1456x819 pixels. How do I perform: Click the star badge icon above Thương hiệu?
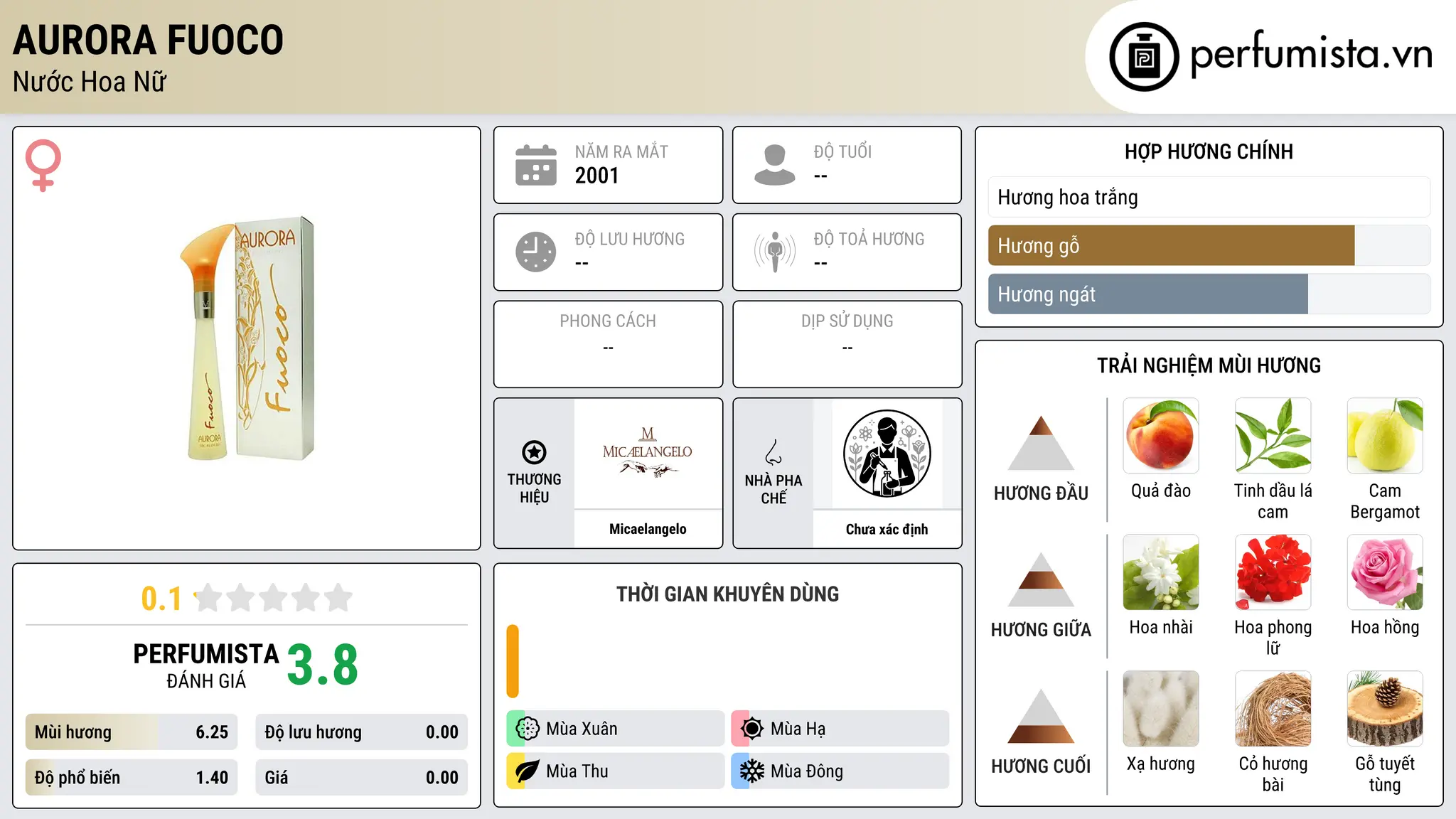(534, 452)
